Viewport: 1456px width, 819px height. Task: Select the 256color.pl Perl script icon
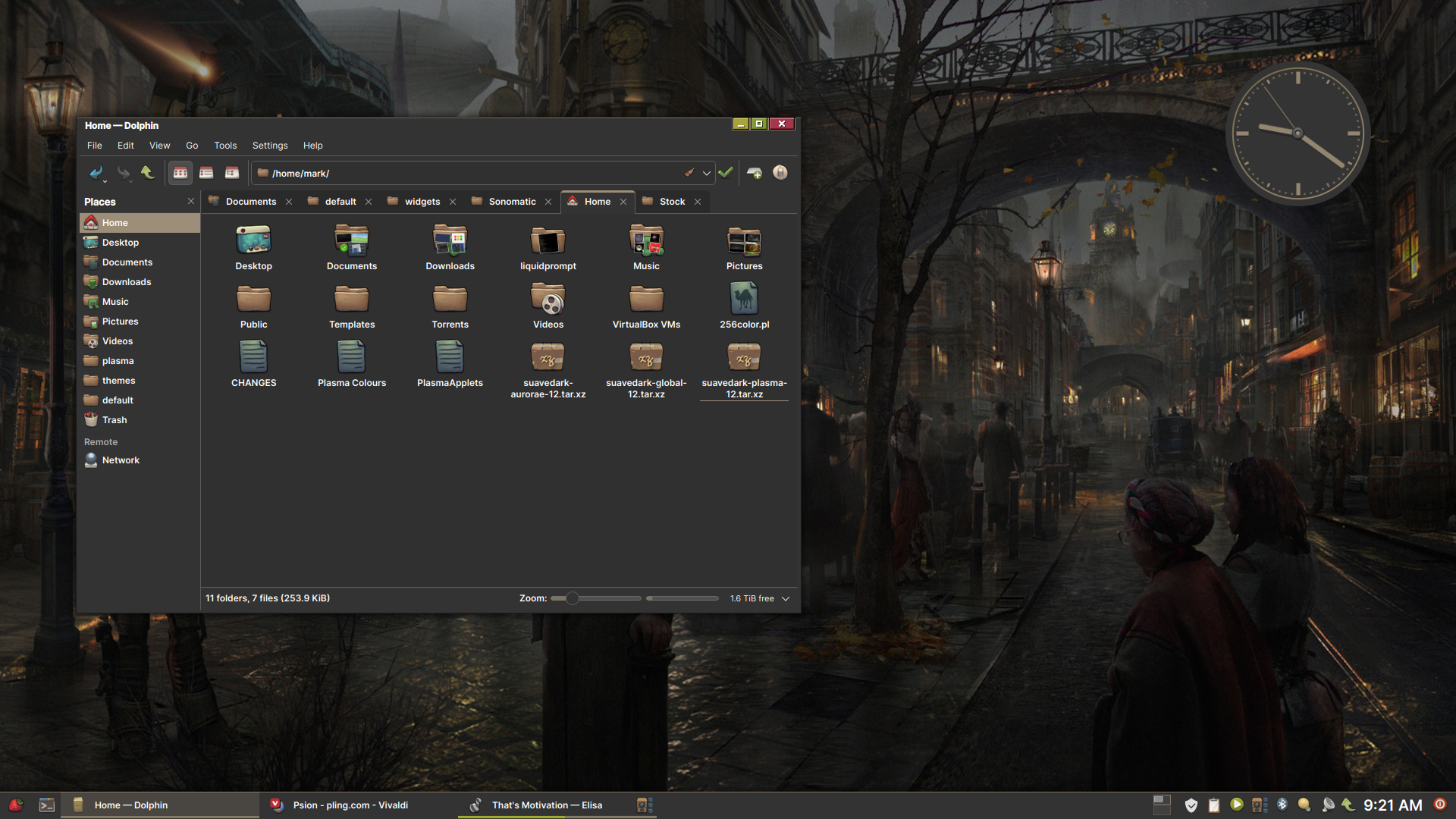(745, 299)
